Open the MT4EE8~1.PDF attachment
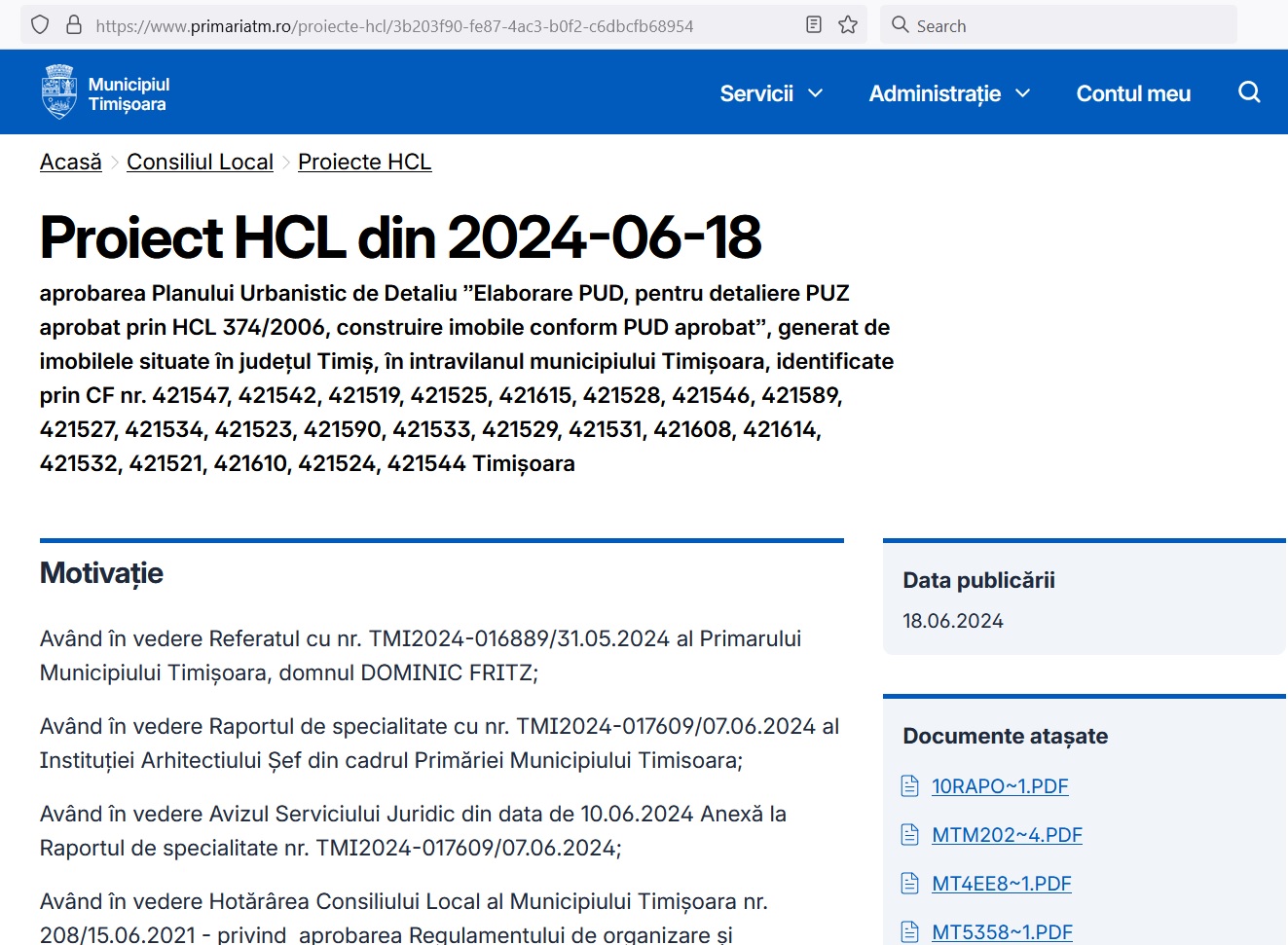 (1001, 884)
